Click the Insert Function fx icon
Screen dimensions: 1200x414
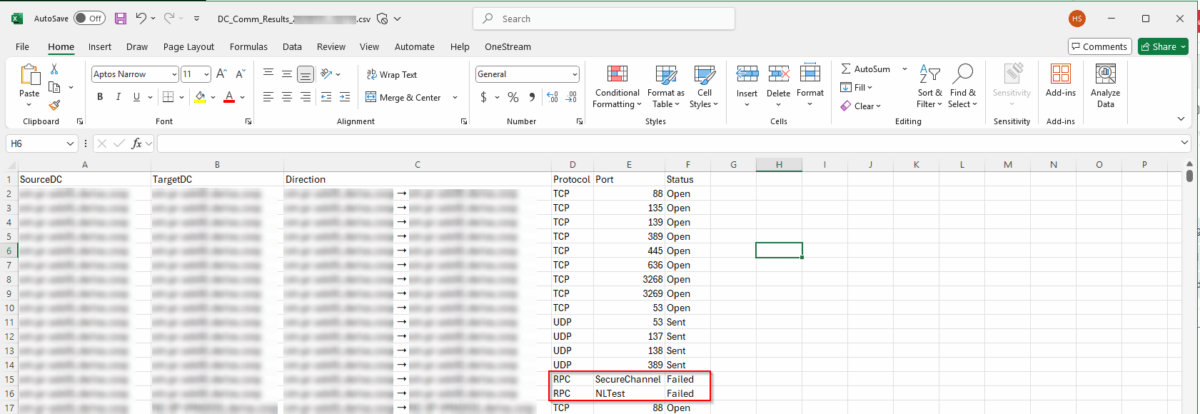[x=137, y=143]
